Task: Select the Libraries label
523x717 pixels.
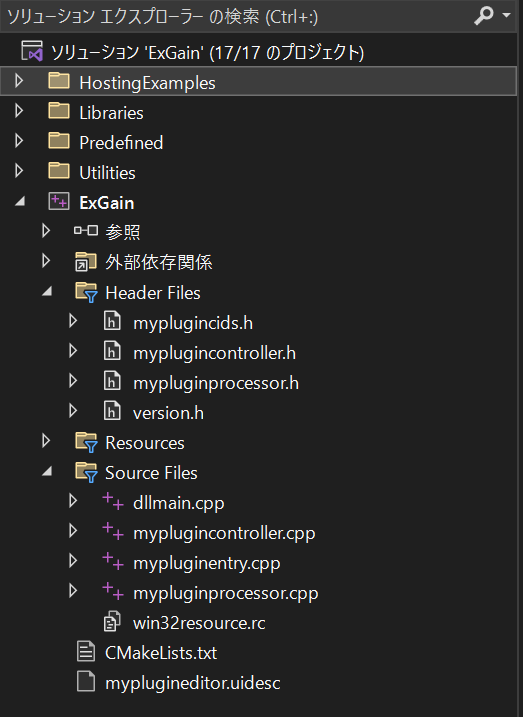Action: 111,113
